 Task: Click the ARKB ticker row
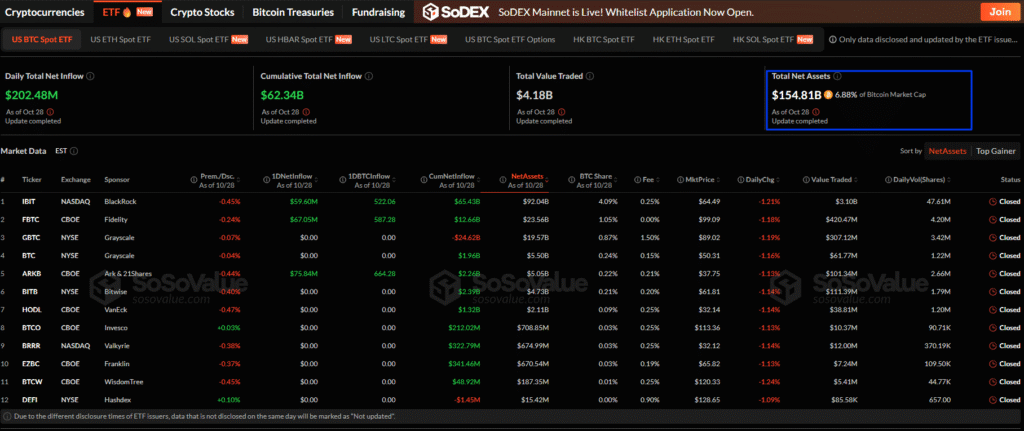[x=512, y=274]
